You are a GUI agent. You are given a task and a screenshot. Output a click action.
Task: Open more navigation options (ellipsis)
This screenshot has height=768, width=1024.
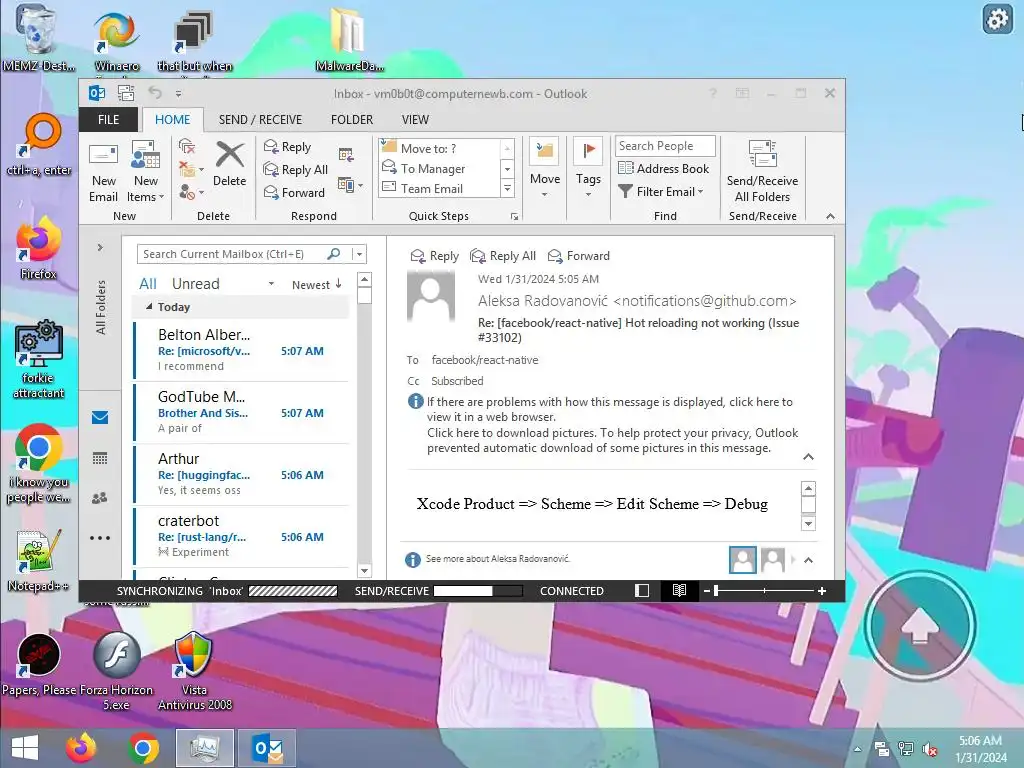click(100, 538)
